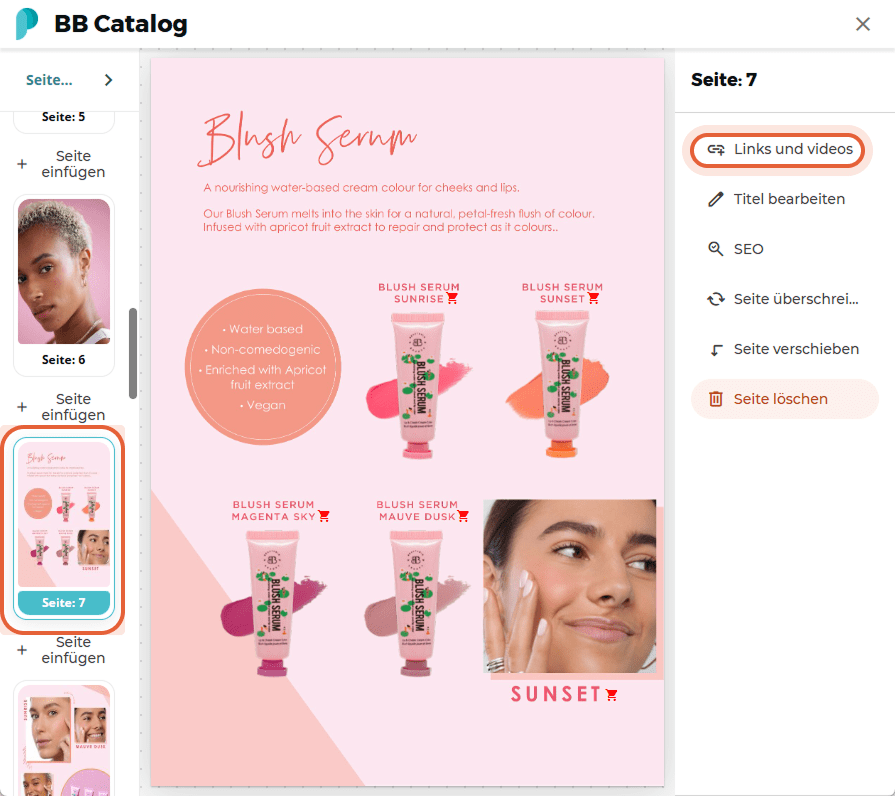
Task: Click the cart icon next to Blush Serum Sunrise
Action: (x=452, y=298)
